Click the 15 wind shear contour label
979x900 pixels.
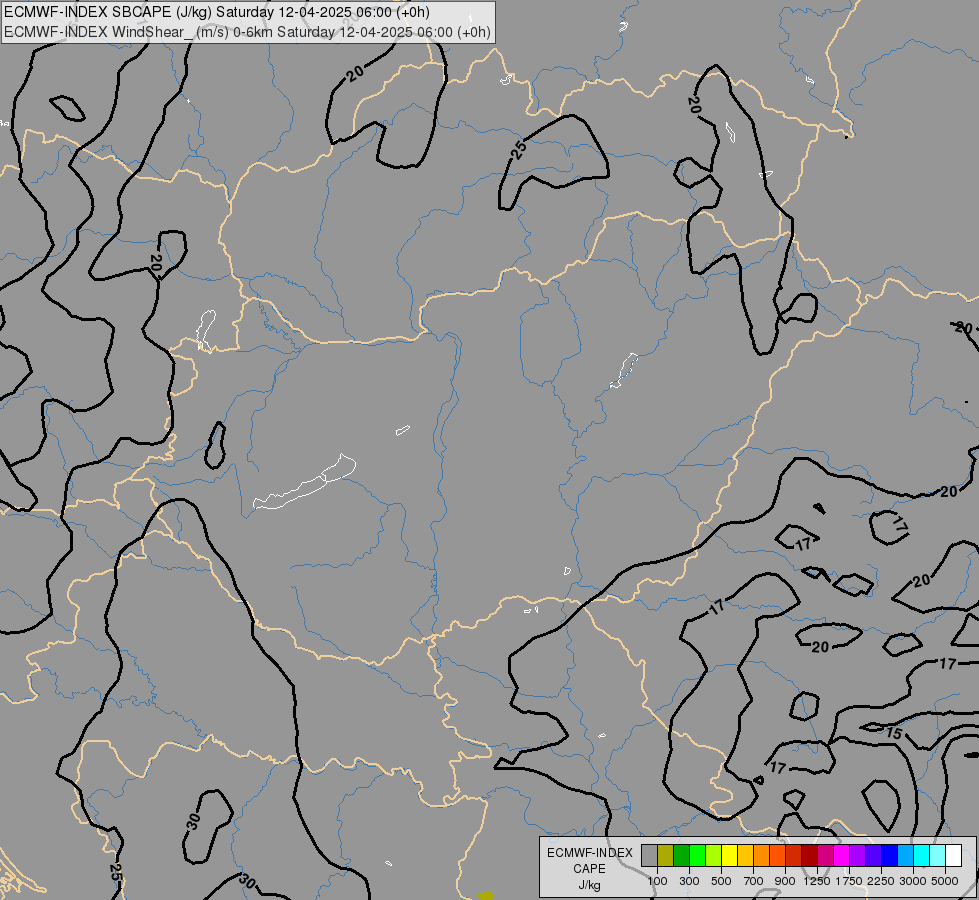[894, 733]
